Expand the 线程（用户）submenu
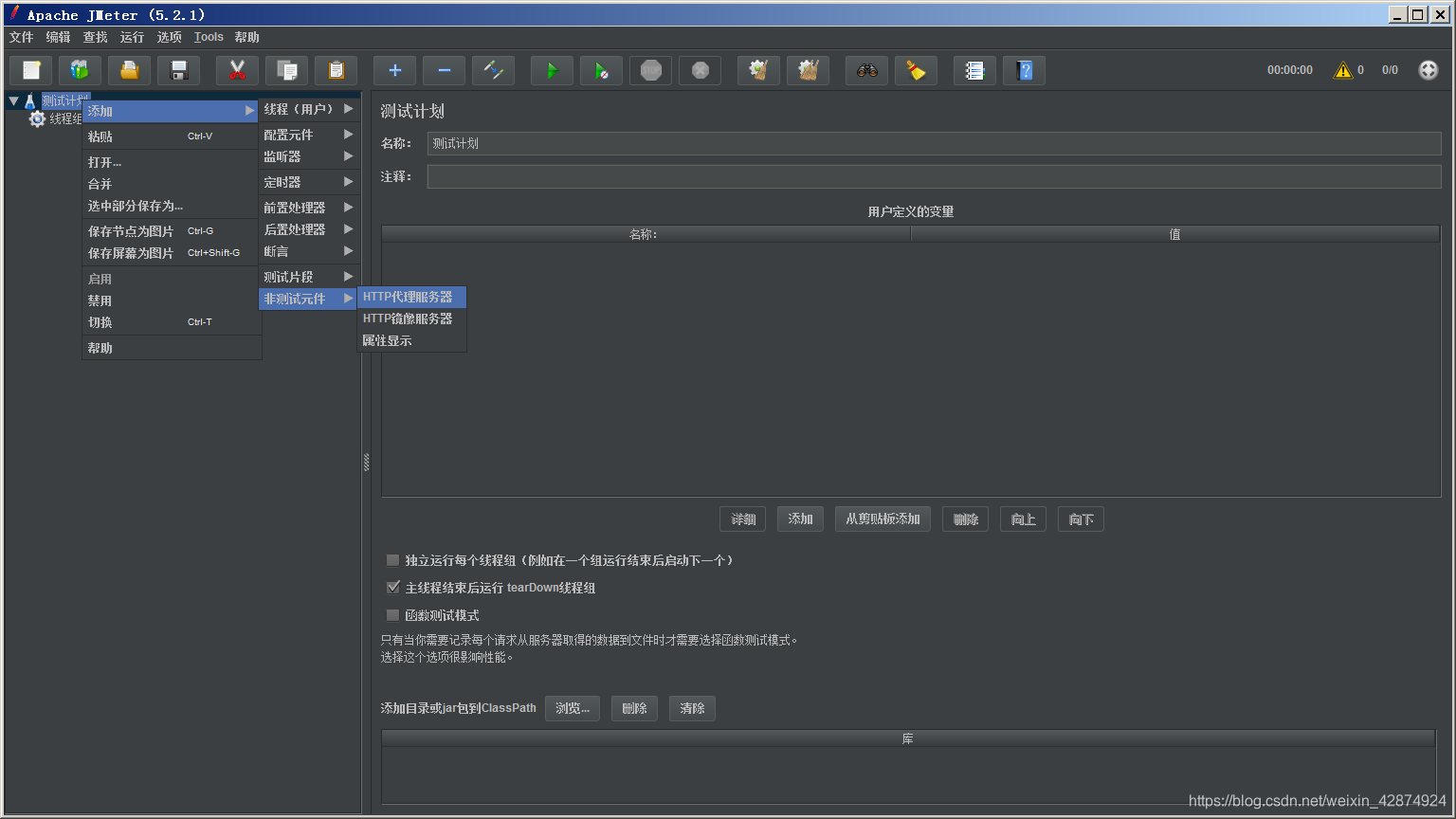Screen dimensions: 1456x819 (308, 110)
